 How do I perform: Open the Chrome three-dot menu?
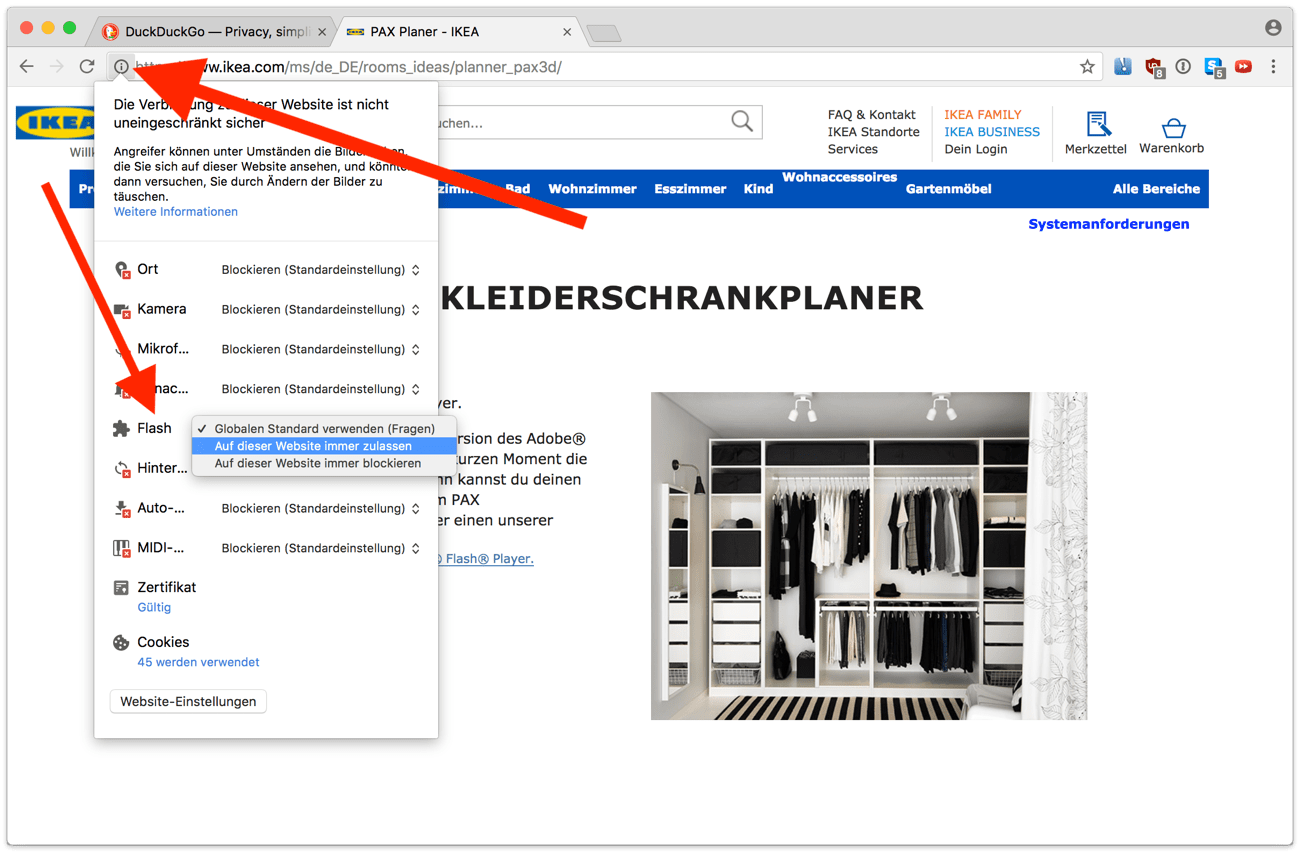pyautogui.click(x=1273, y=67)
